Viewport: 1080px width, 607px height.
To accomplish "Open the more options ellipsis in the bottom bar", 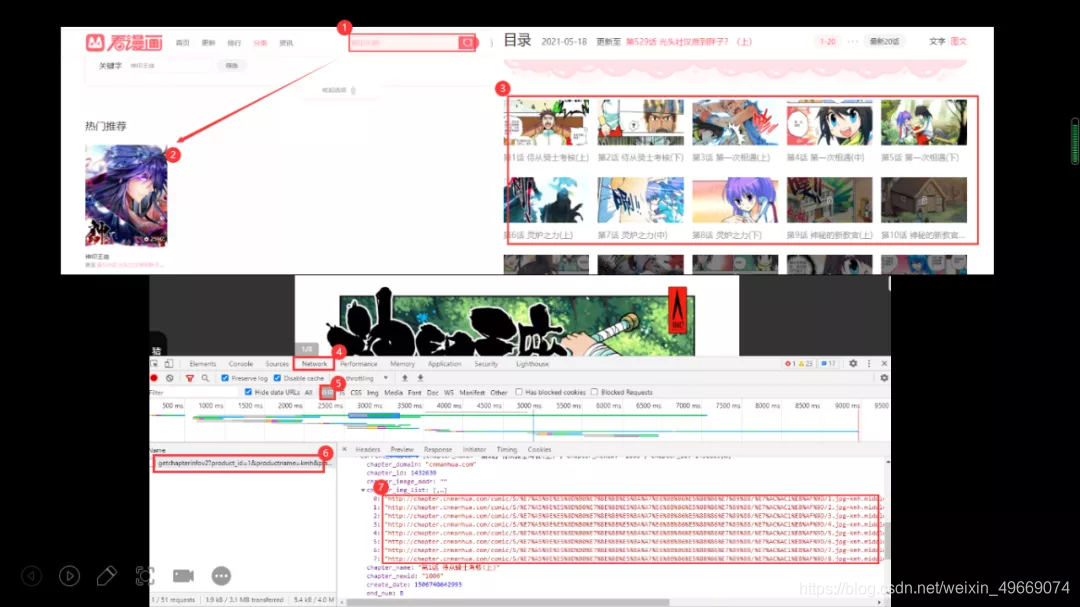I will pyautogui.click(x=221, y=575).
